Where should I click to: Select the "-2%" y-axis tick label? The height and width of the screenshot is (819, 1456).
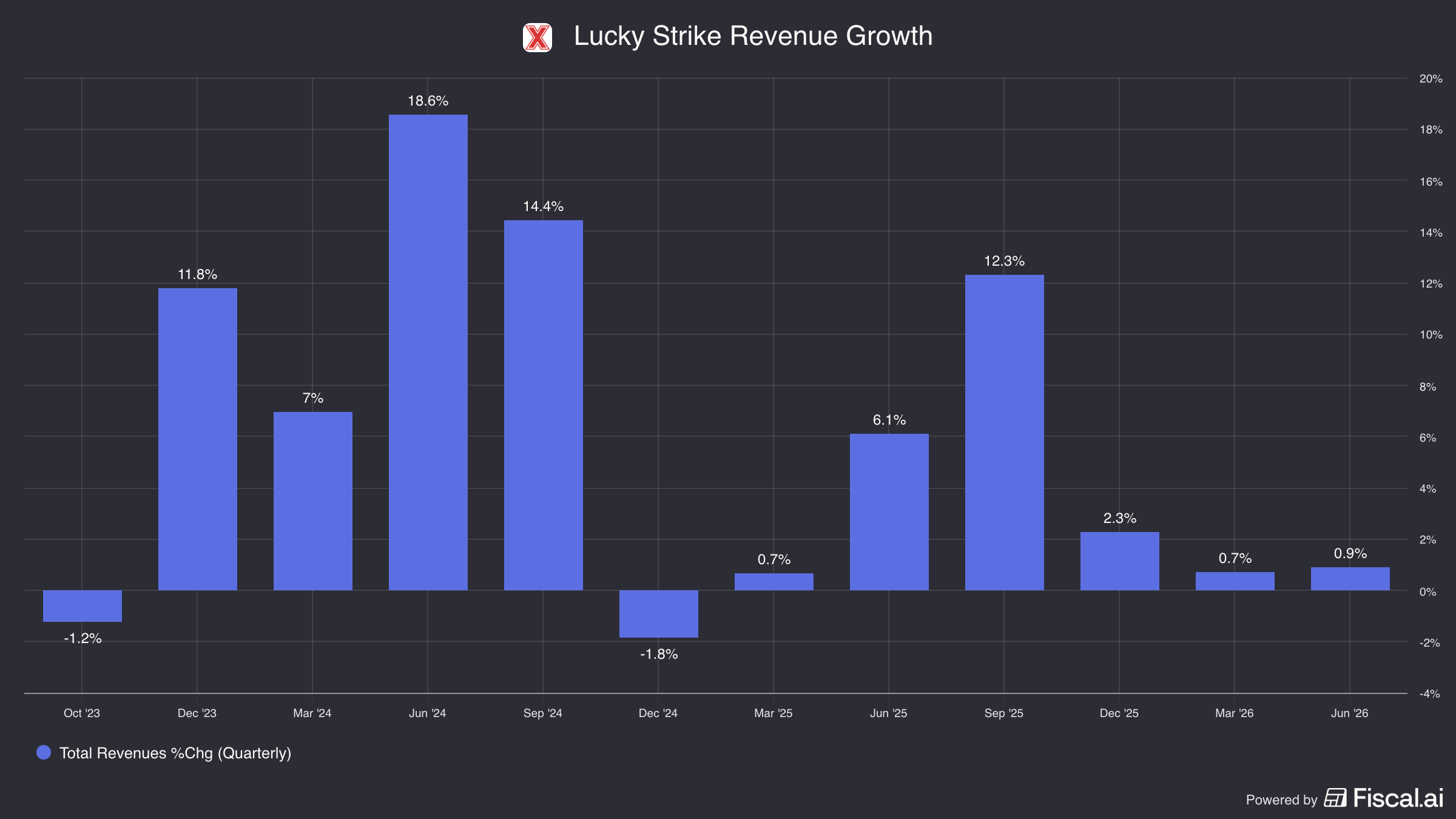point(1430,642)
